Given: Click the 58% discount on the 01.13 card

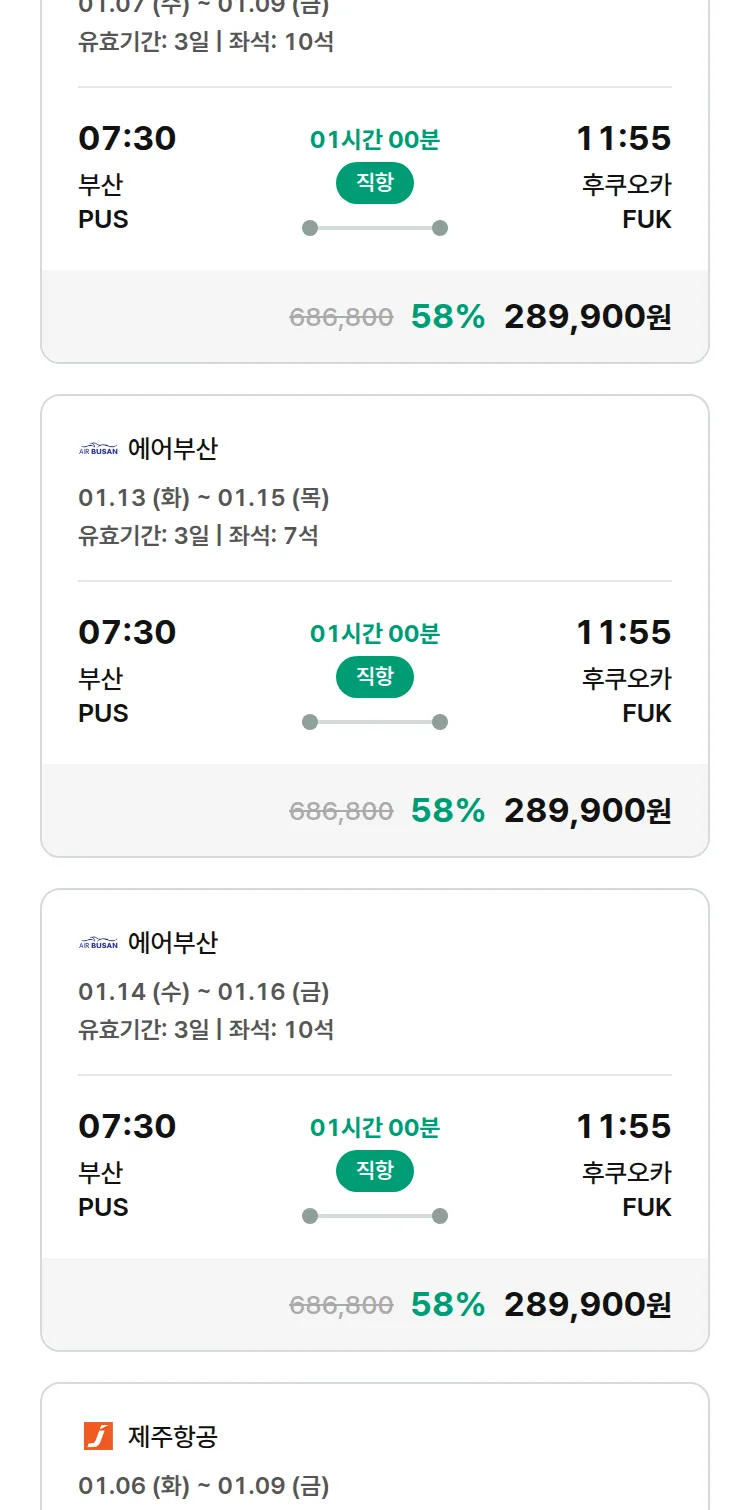Looking at the screenshot, I should click(x=448, y=810).
